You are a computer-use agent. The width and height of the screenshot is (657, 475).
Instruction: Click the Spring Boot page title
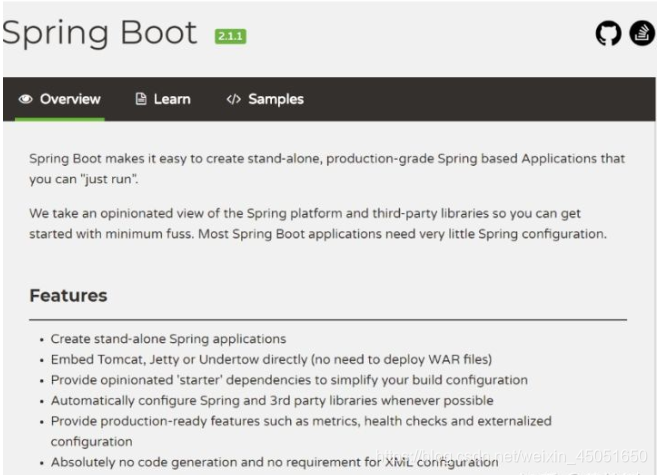100,33
